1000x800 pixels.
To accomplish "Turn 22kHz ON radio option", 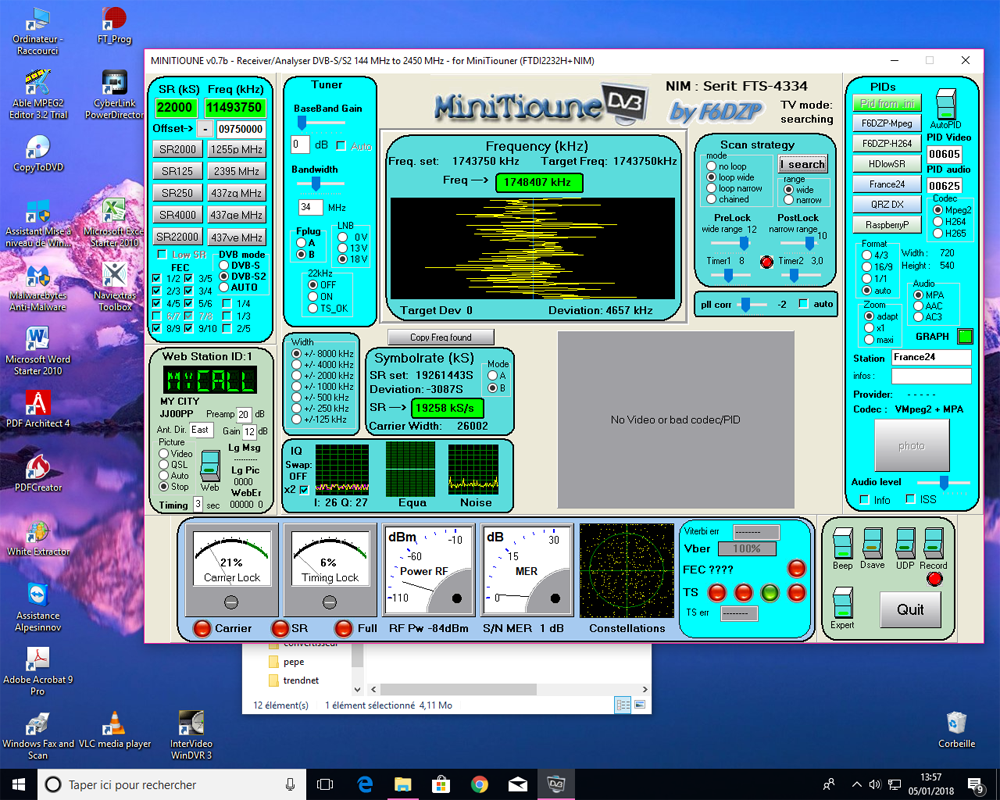I will pyautogui.click(x=313, y=297).
